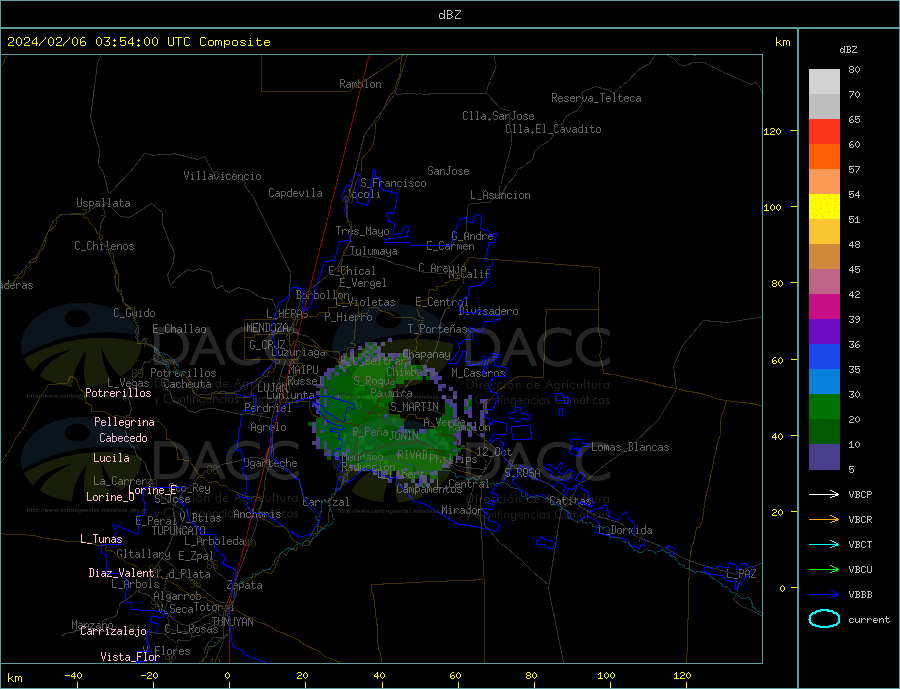Click the 'S_ROSA' label on map
Image resolution: width=900 pixels, height=689 pixels.
pos(522,473)
